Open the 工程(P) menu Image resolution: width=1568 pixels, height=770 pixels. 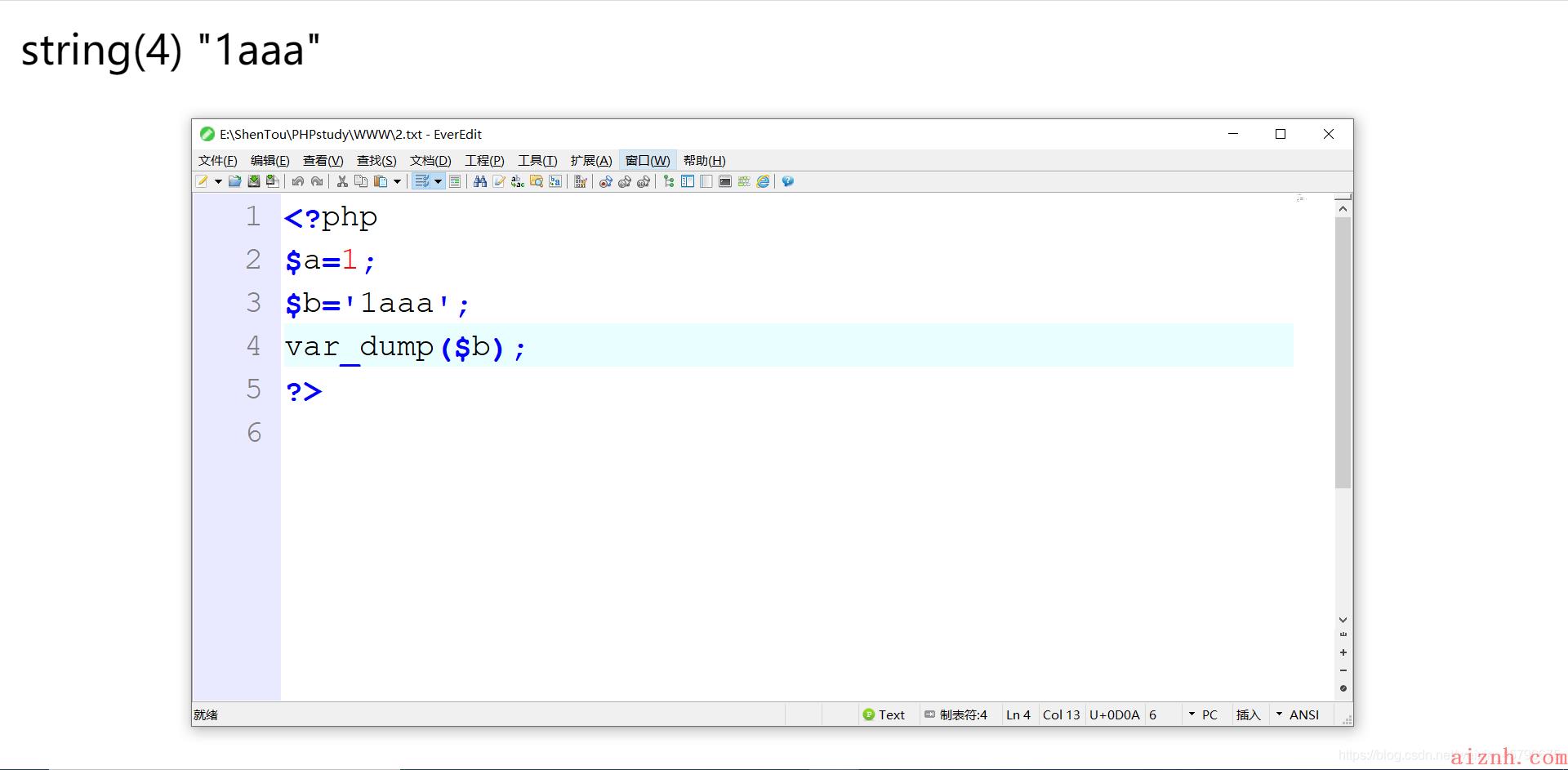484,161
